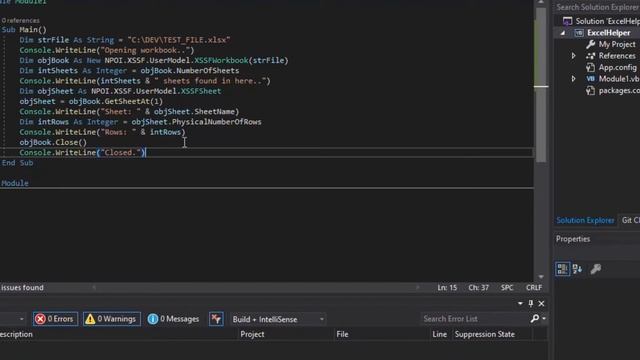Switch to the Git Changes tab
The width and height of the screenshot is (640, 360).
(630, 220)
